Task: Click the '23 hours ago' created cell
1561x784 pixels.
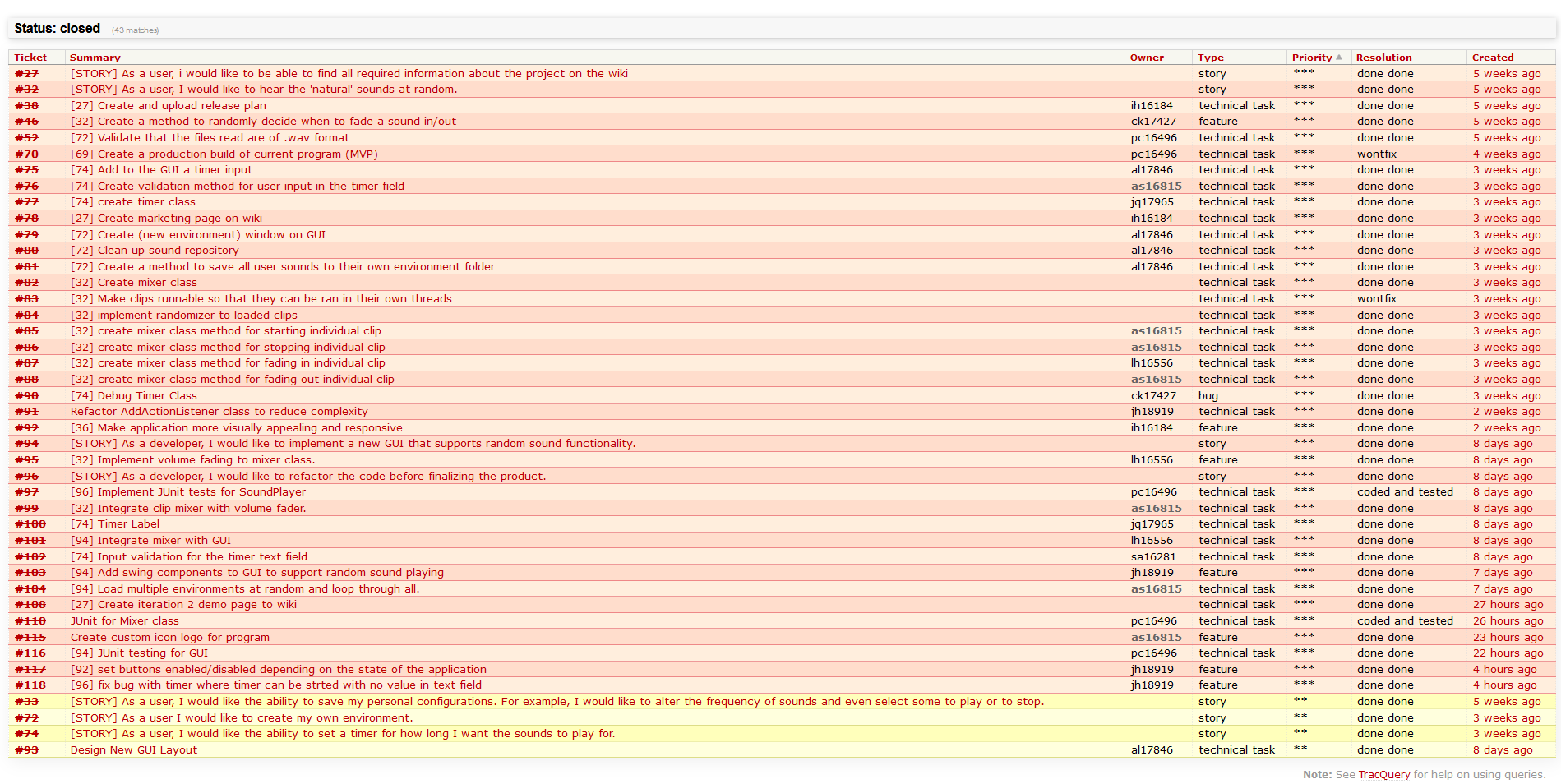Action: [1508, 637]
